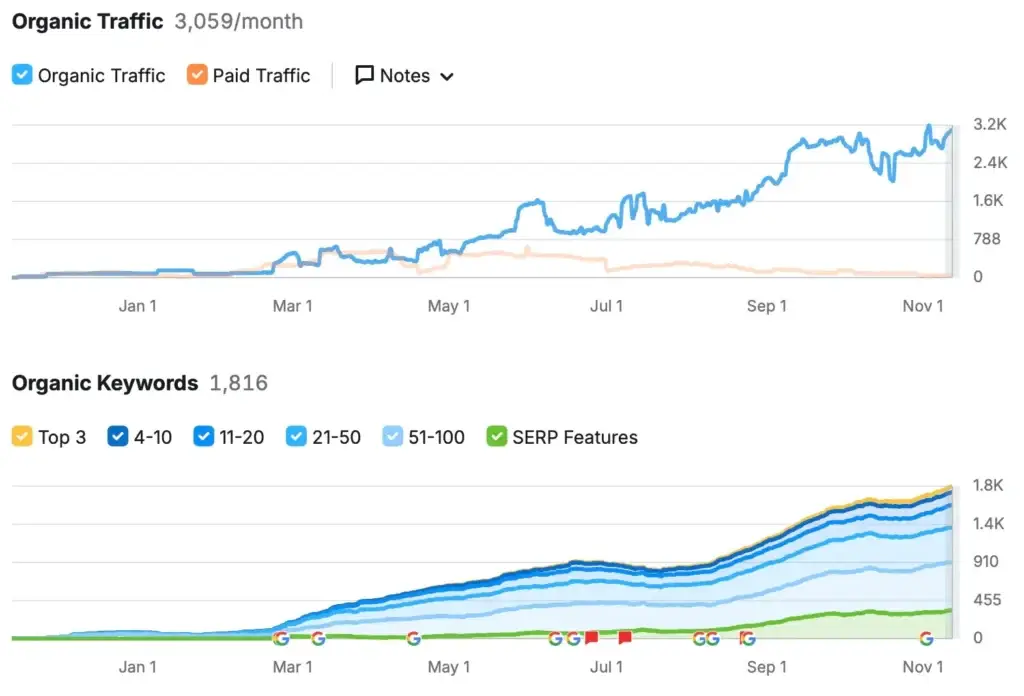Hide the 11-20 keyword series

[x=205, y=437]
